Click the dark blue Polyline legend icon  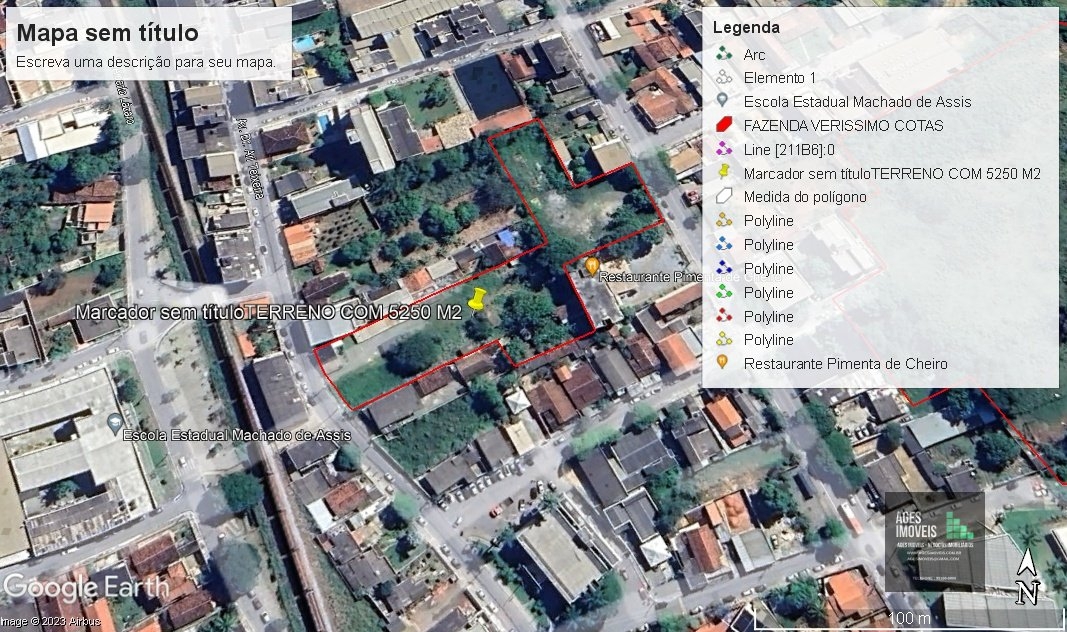pyautogui.click(x=724, y=269)
